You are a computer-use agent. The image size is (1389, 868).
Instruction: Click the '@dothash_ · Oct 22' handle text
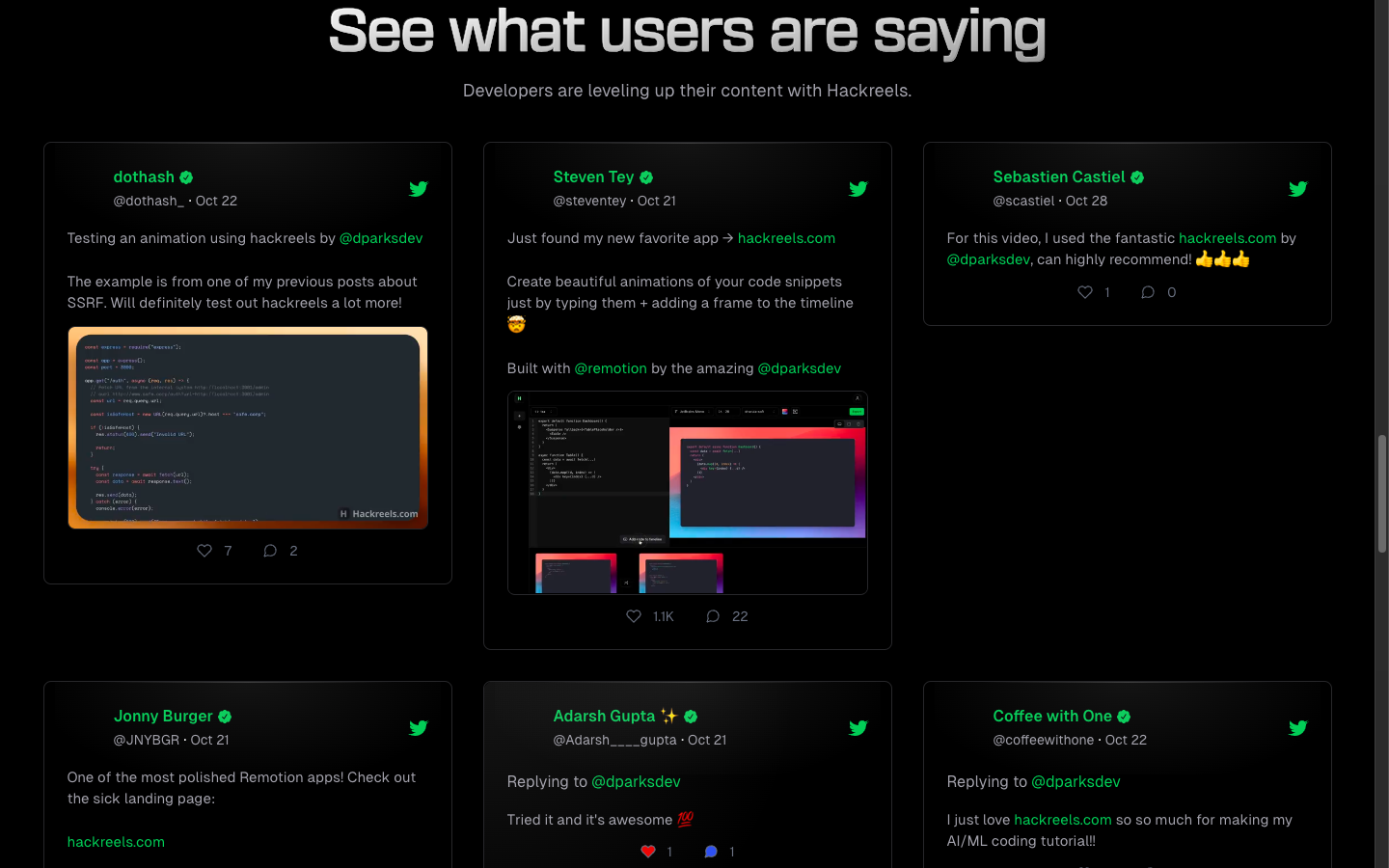click(175, 201)
